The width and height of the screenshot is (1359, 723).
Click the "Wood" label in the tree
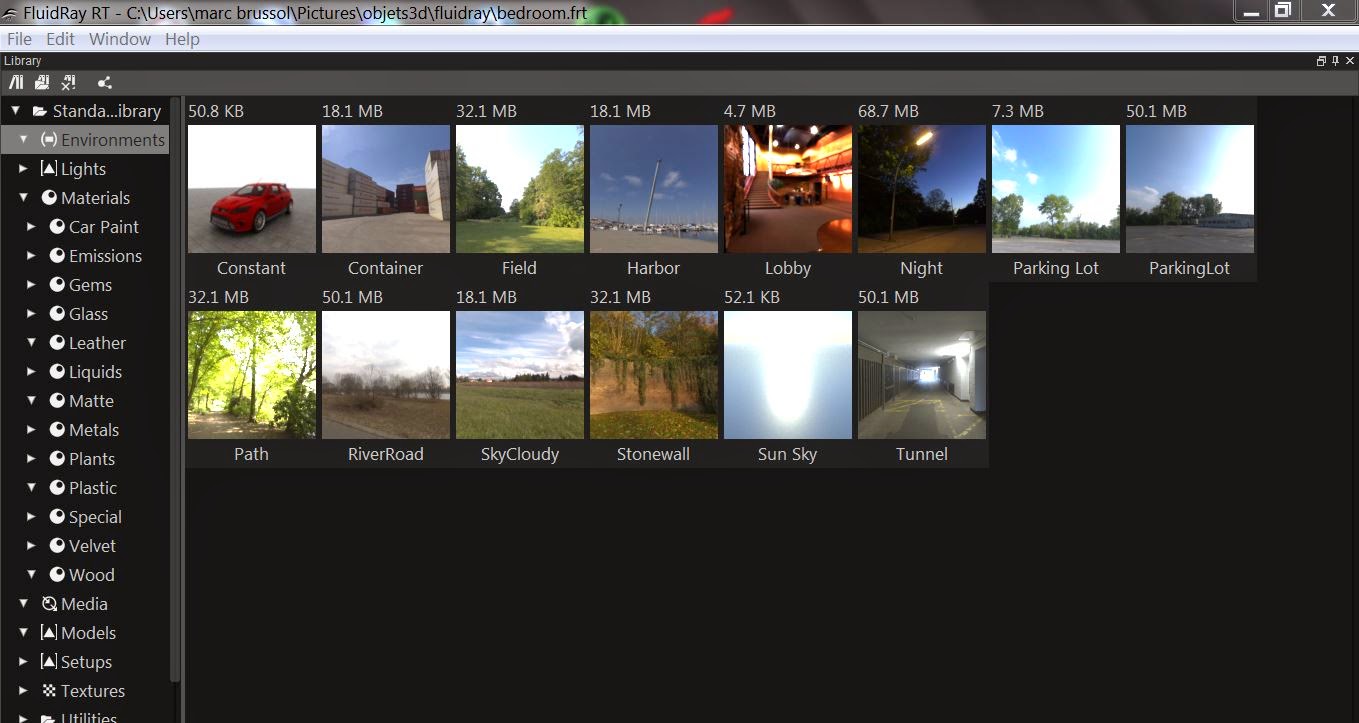(x=92, y=575)
